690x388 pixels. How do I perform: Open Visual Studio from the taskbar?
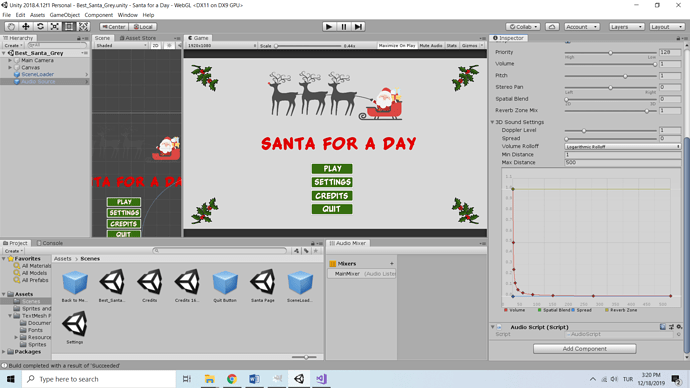[322, 379]
